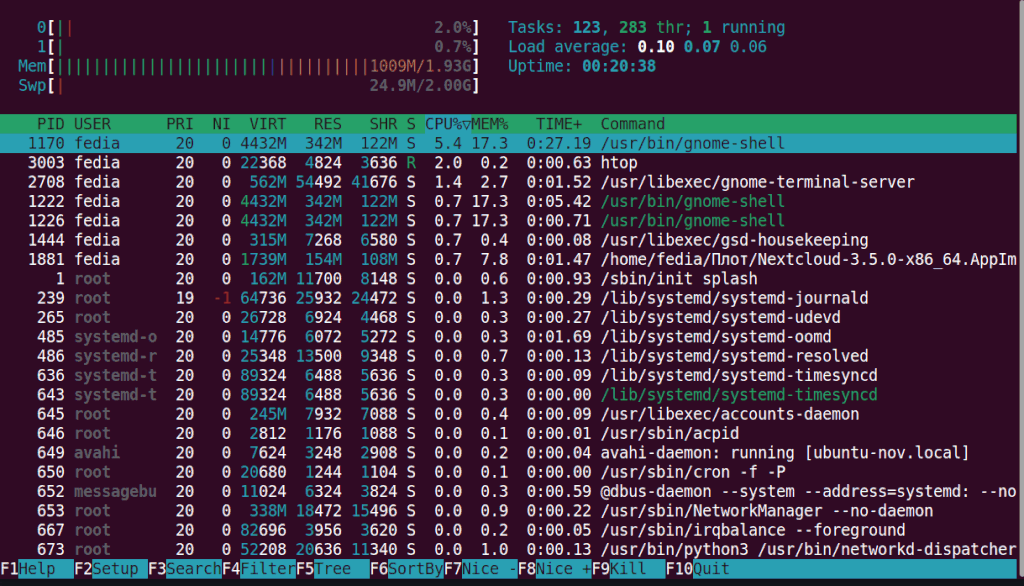The image size is (1024, 586).
Task: Select the systemd-resolved process row
Action: pyautogui.click(x=508, y=356)
